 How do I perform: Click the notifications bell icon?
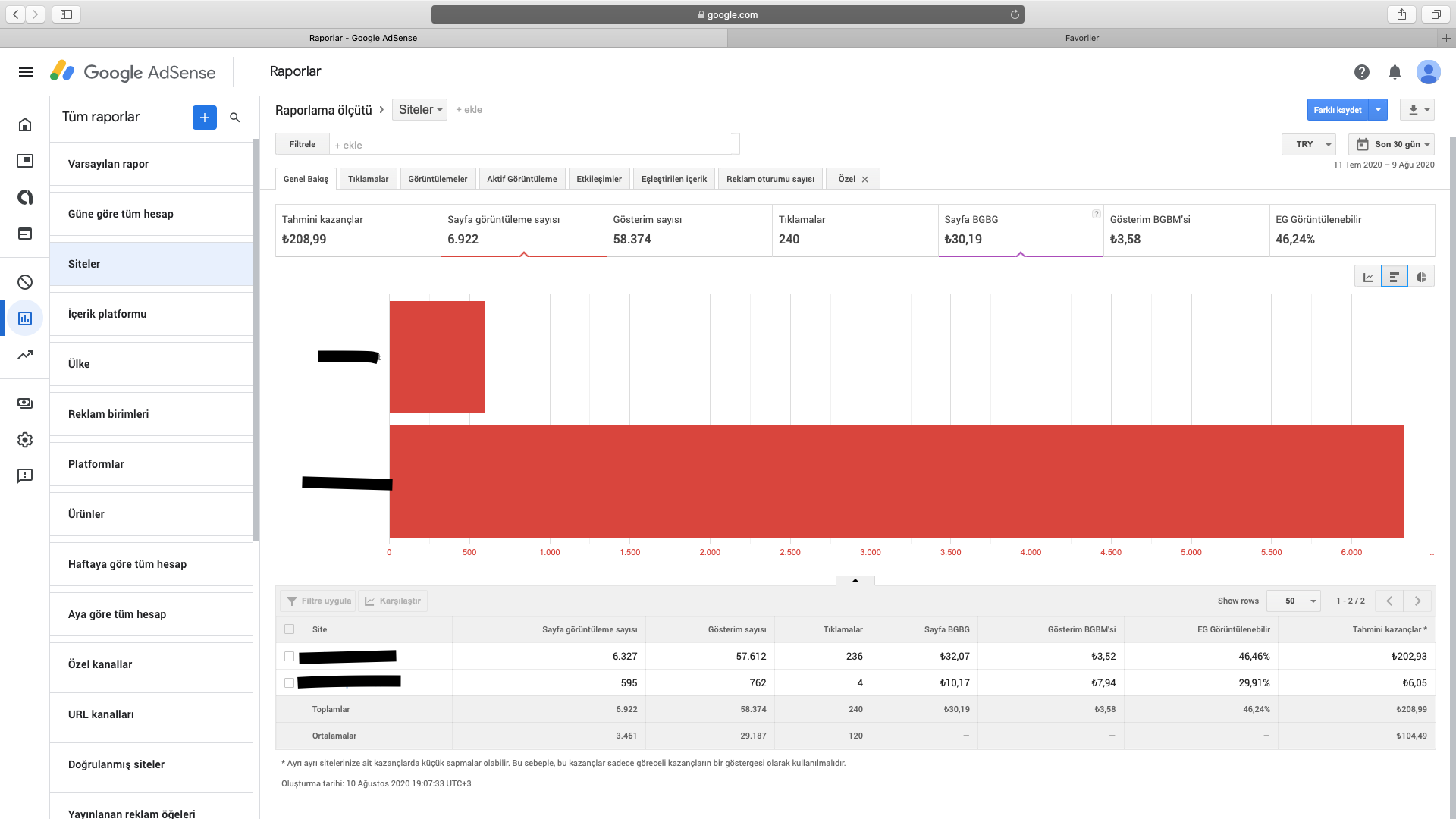(1395, 72)
